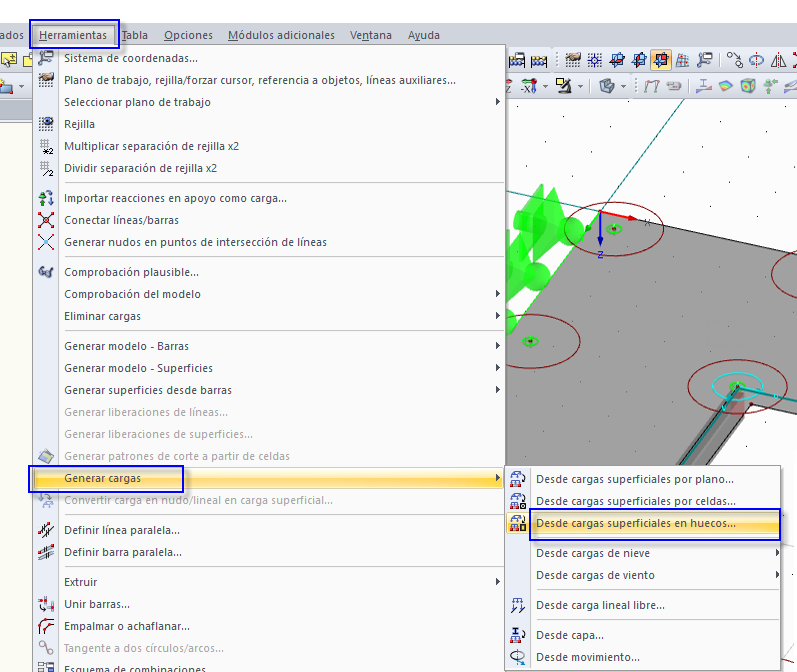Click the join members icon
This screenshot has width=797, height=672.
click(x=46, y=604)
